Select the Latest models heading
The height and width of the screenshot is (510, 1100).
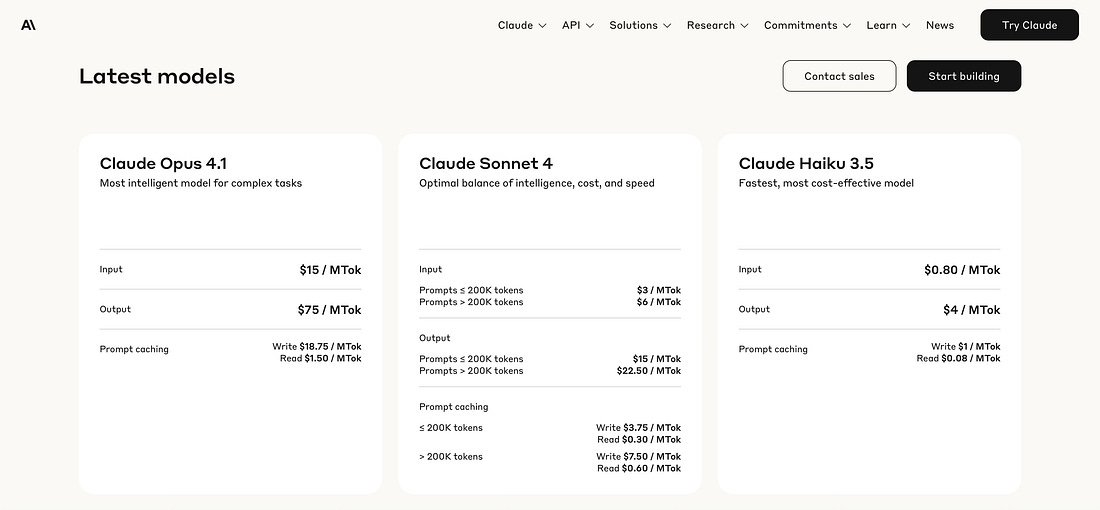point(157,76)
